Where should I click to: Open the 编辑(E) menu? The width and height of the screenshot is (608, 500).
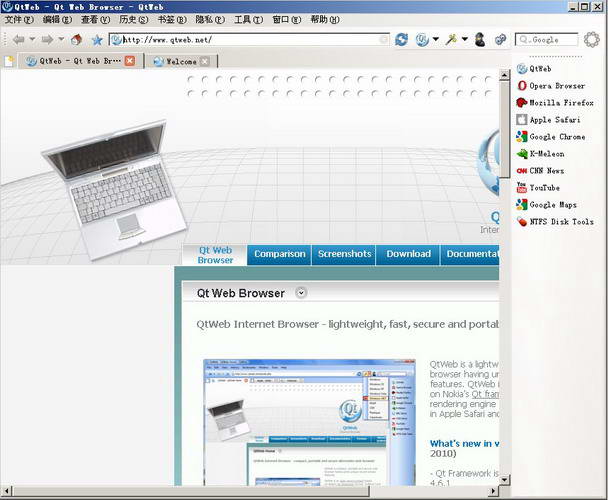(x=57, y=19)
